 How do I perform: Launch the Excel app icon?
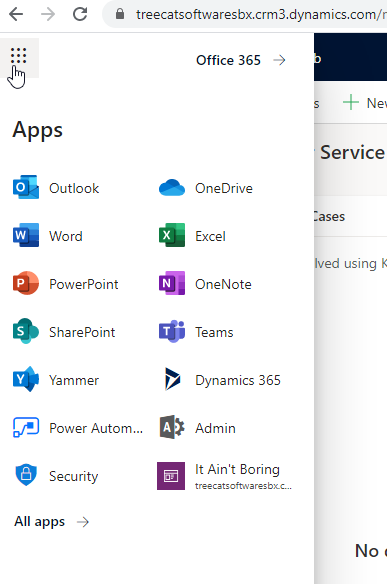[x=172, y=235]
